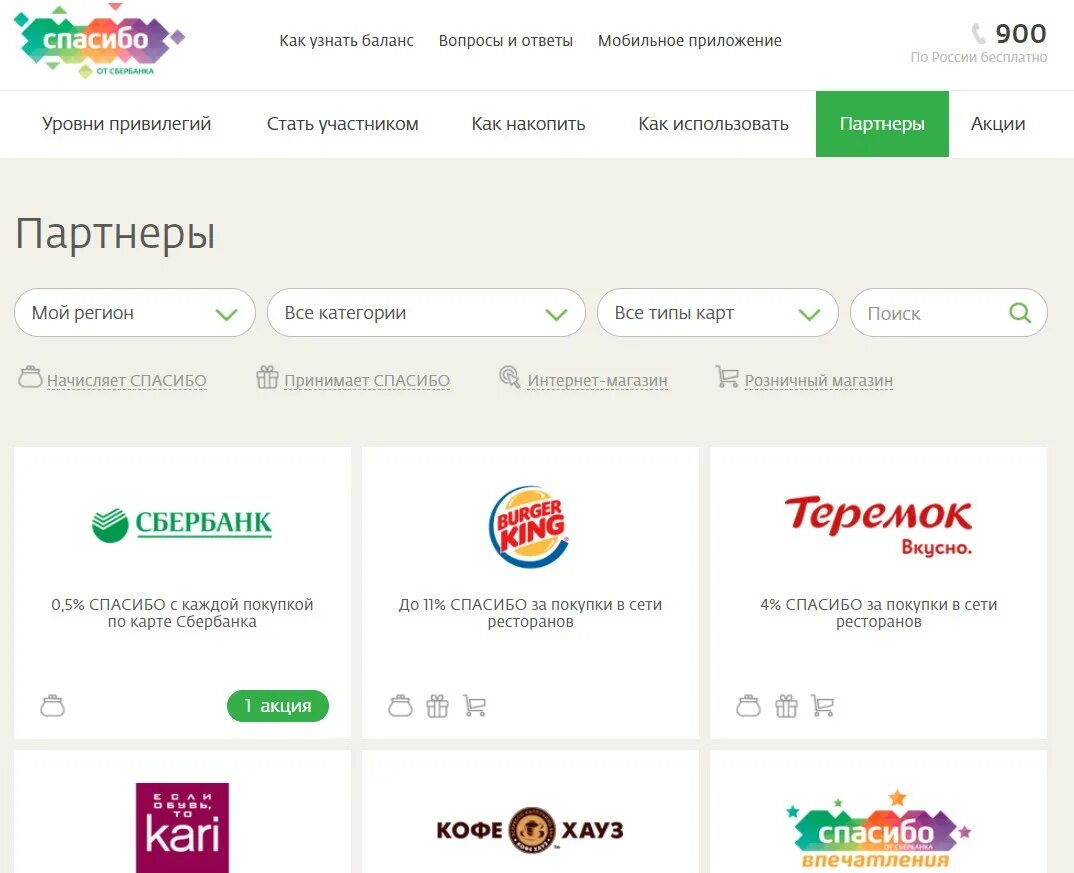1074x873 pixels.
Task: Click the phone icon next to 900
Action: tap(979, 33)
